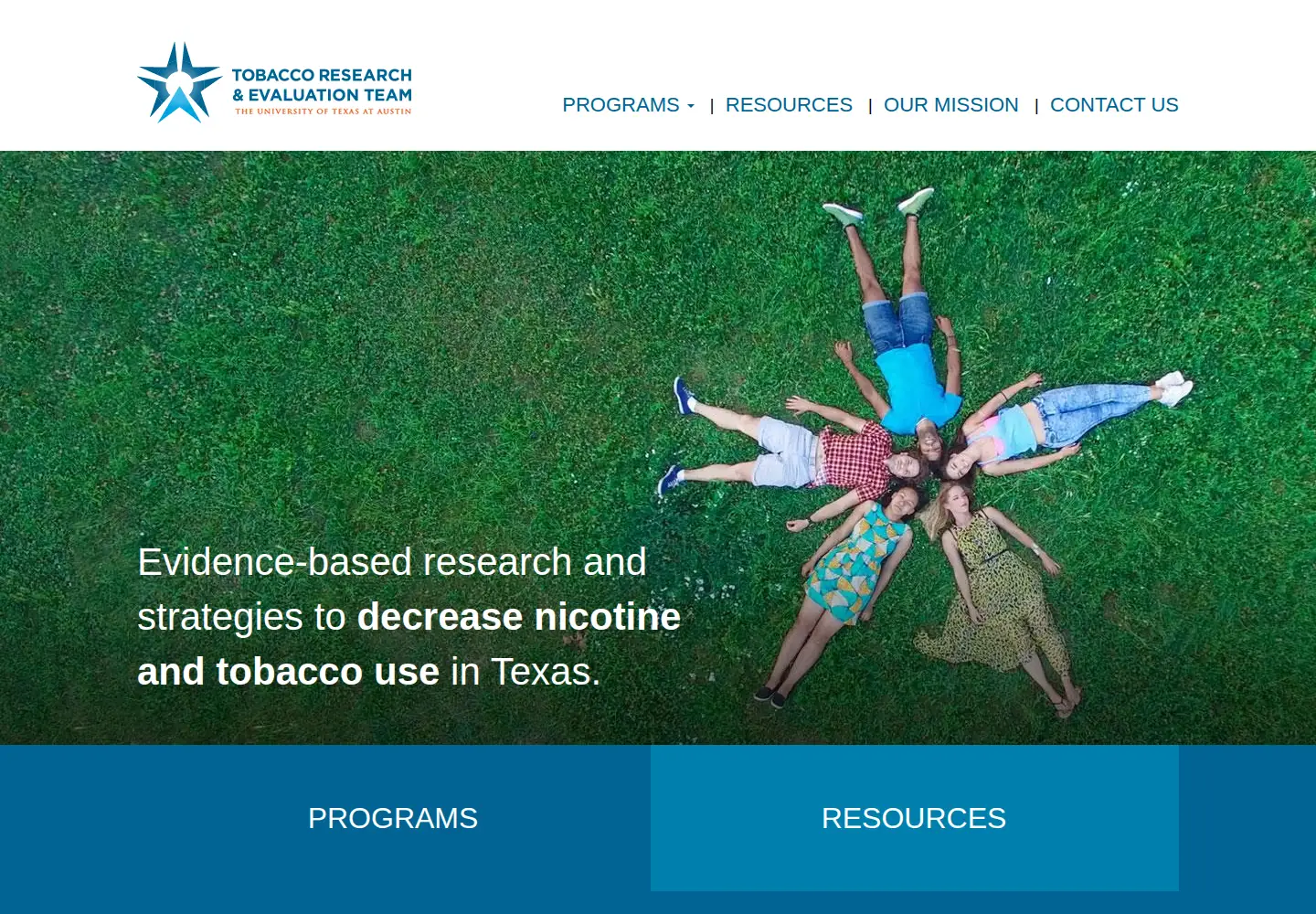Open the Our Mission nav link
This screenshot has height=914, width=1316.
pyautogui.click(x=950, y=105)
